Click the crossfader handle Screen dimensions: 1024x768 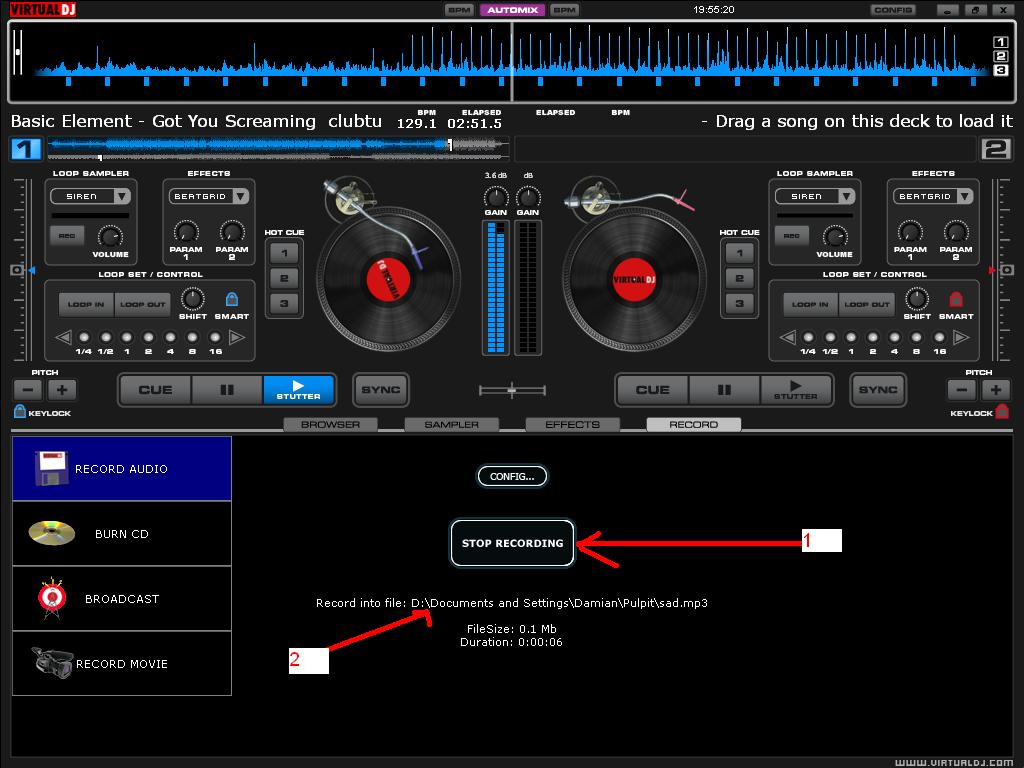(512, 391)
